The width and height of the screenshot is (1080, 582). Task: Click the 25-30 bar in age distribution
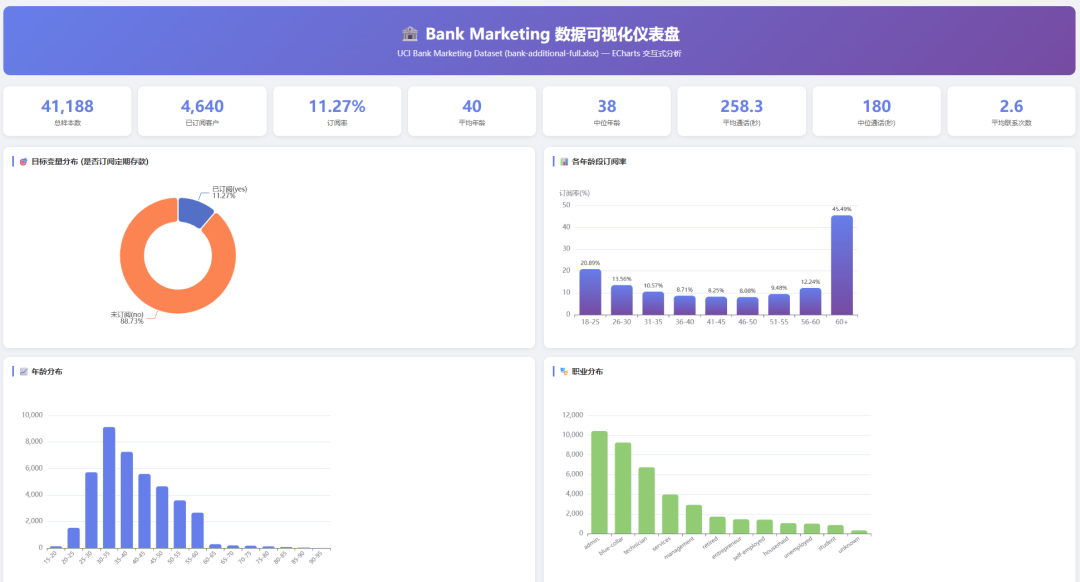pos(91,510)
